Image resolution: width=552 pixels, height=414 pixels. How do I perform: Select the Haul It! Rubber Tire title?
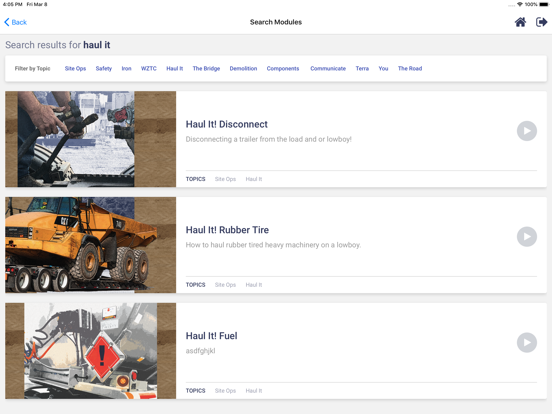pos(227,230)
